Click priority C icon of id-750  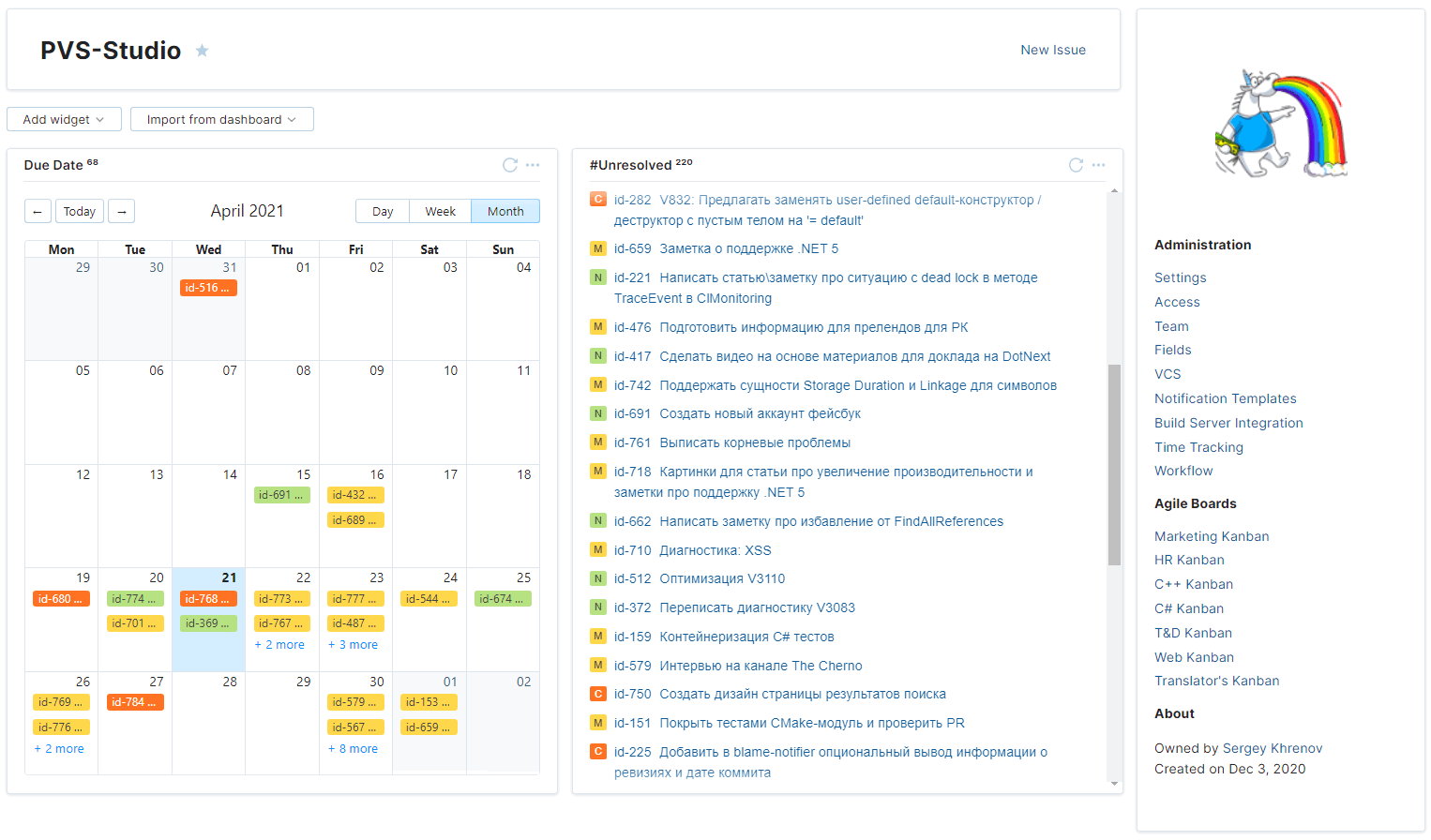[597, 694]
